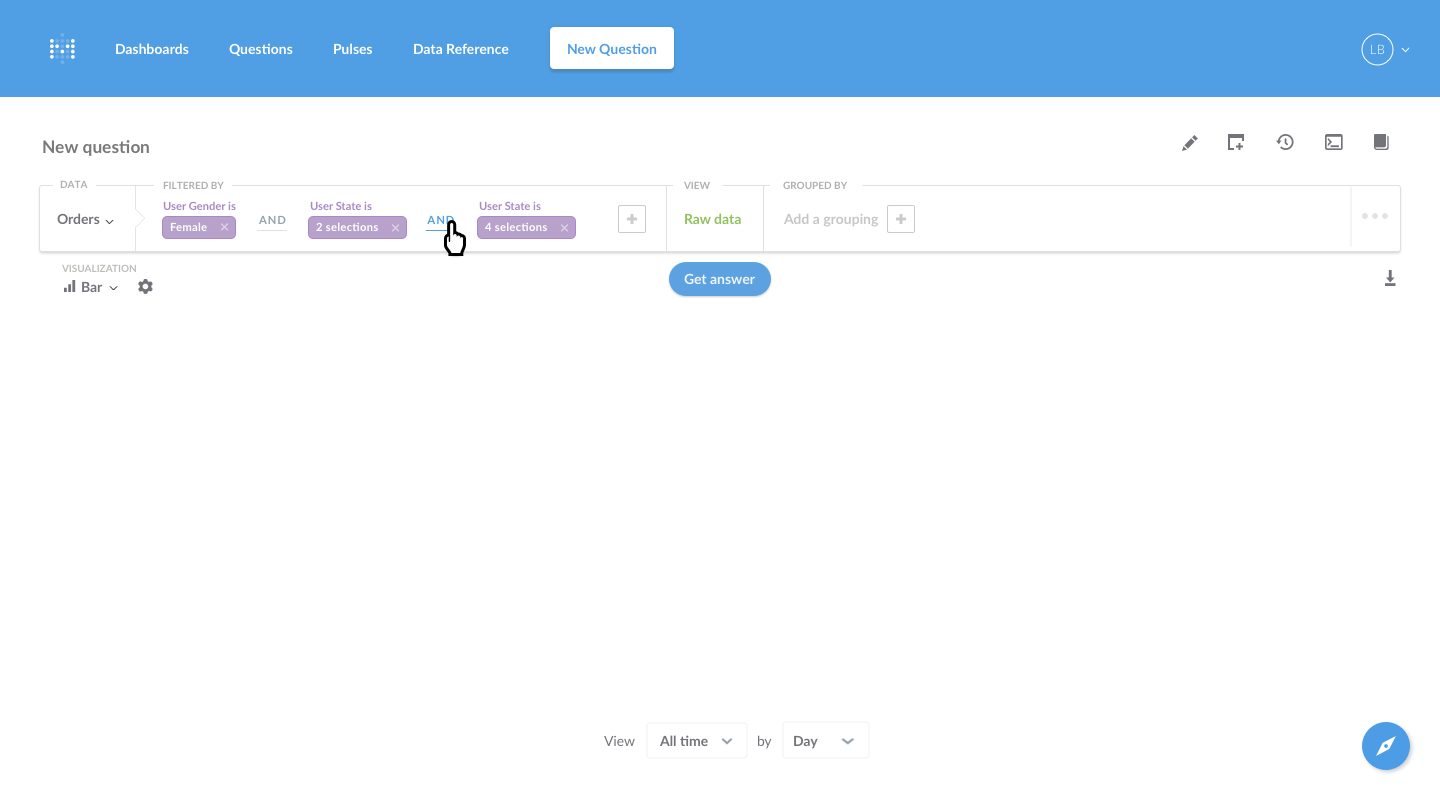Open the native SQL editor console icon
1440x800 pixels.
point(1333,142)
